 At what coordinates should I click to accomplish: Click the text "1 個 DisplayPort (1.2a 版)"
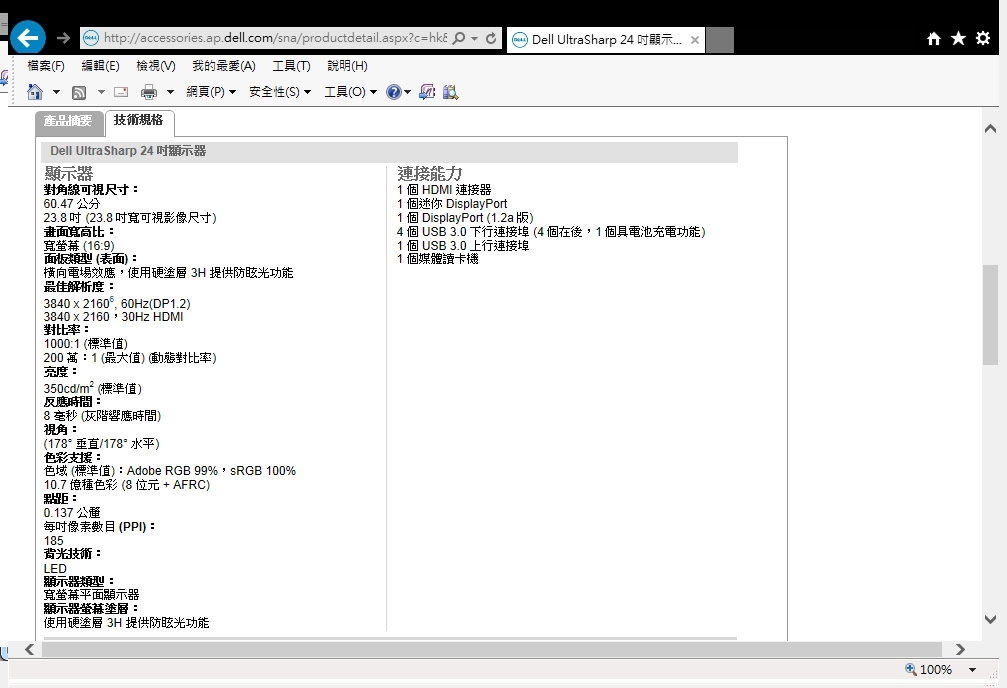pos(465,218)
